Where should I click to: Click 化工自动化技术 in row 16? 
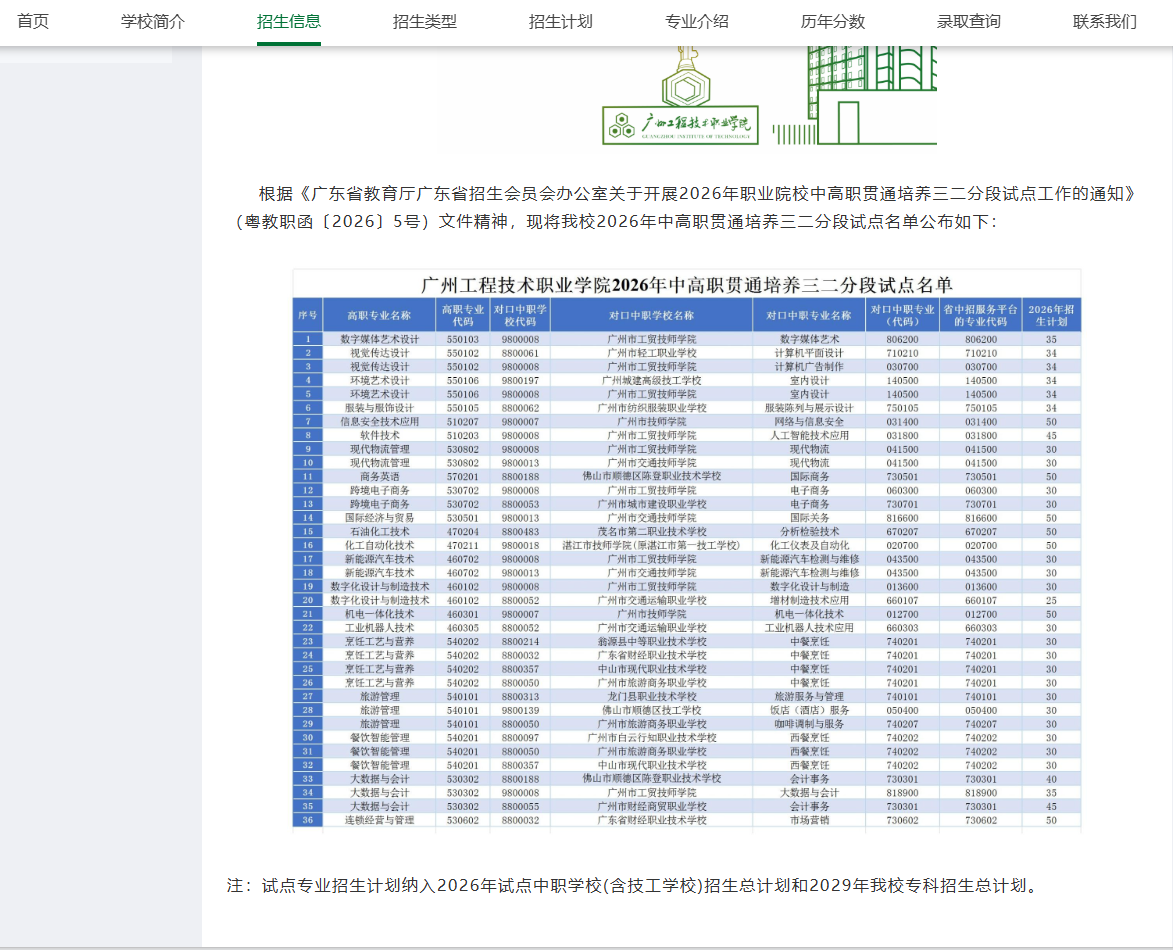tap(379, 545)
